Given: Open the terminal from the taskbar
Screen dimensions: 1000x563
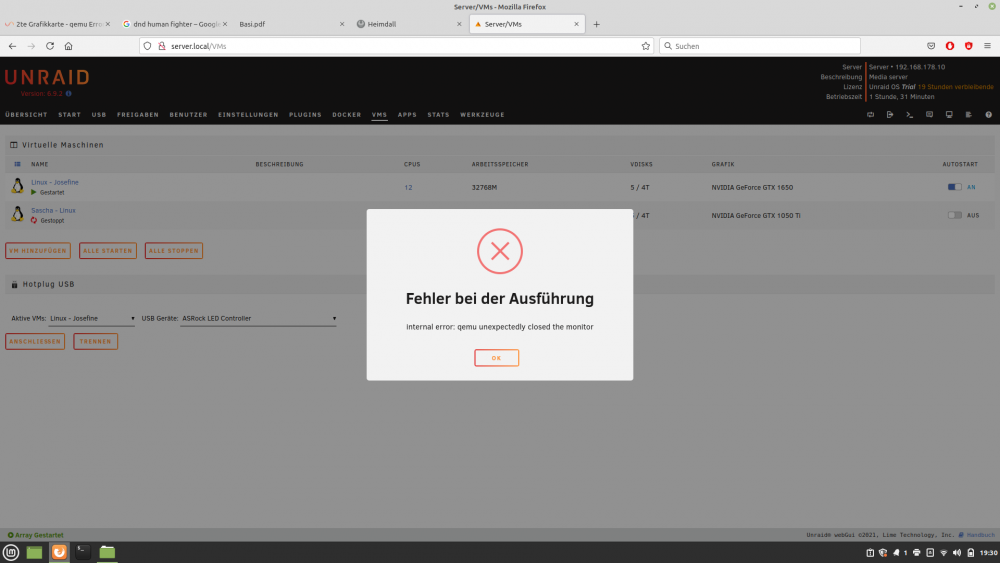Looking at the screenshot, I should pos(83,552).
